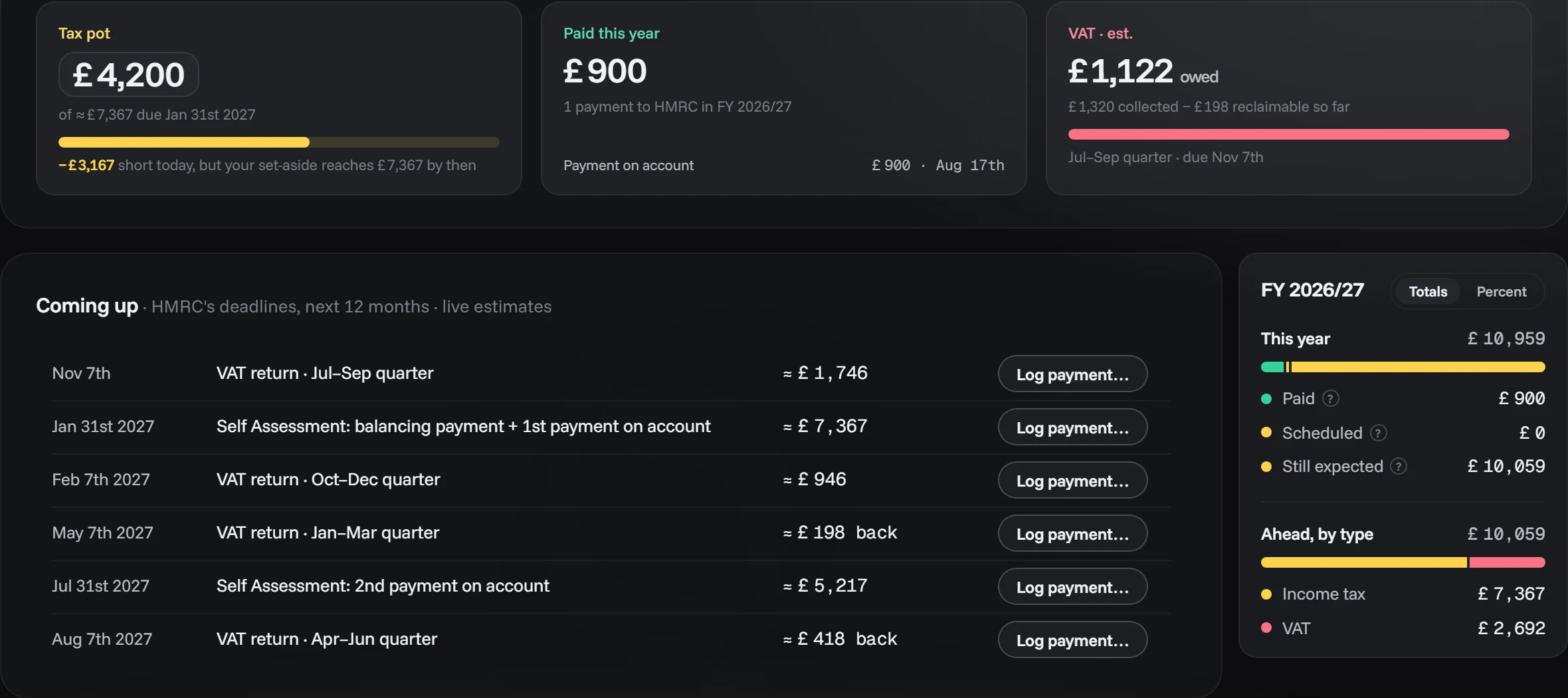Click the help icon beside Scheduled
Viewport: 1568px width, 698px height.
coord(1379,433)
